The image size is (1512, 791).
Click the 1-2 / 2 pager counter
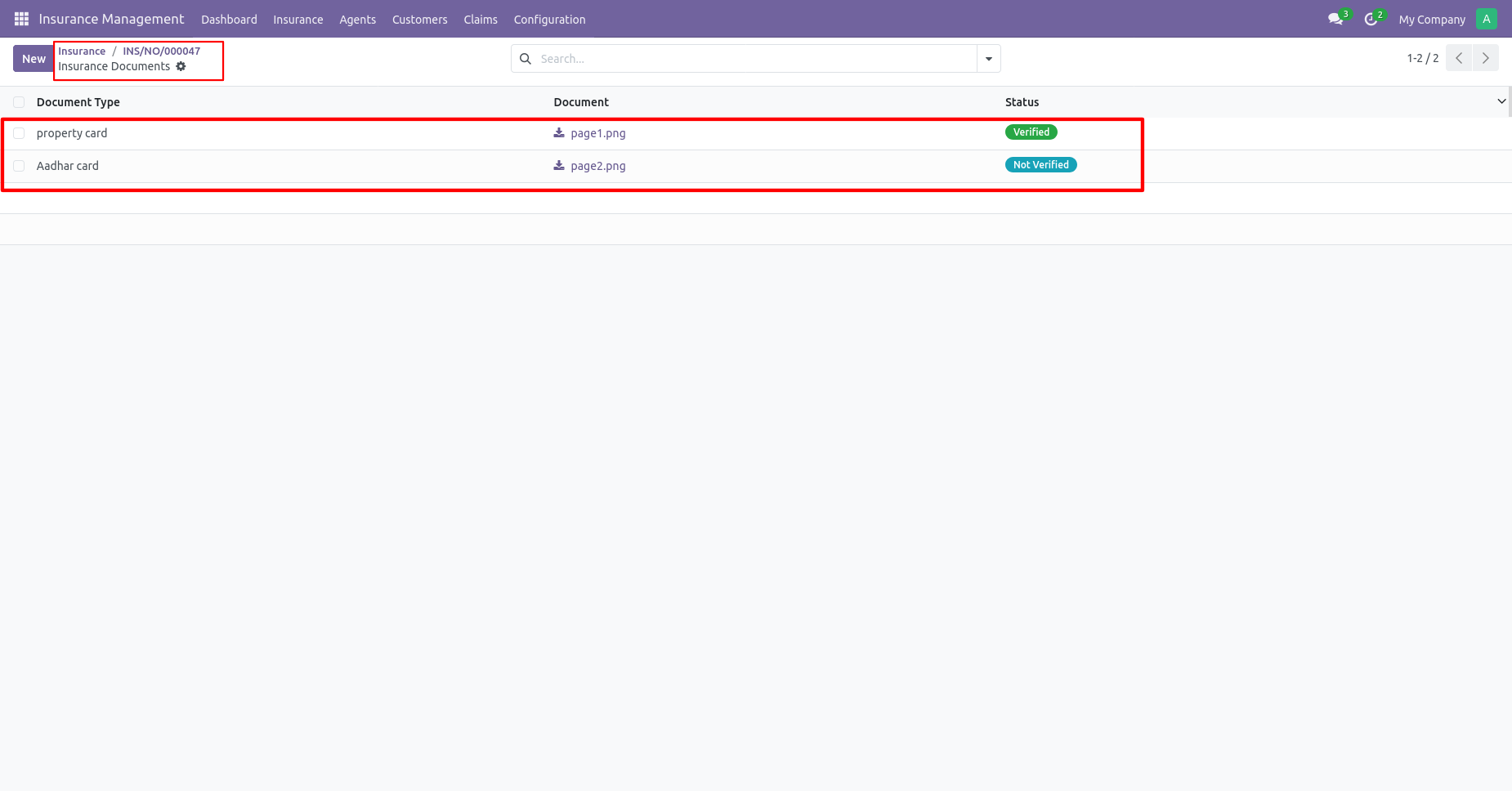coord(1422,58)
